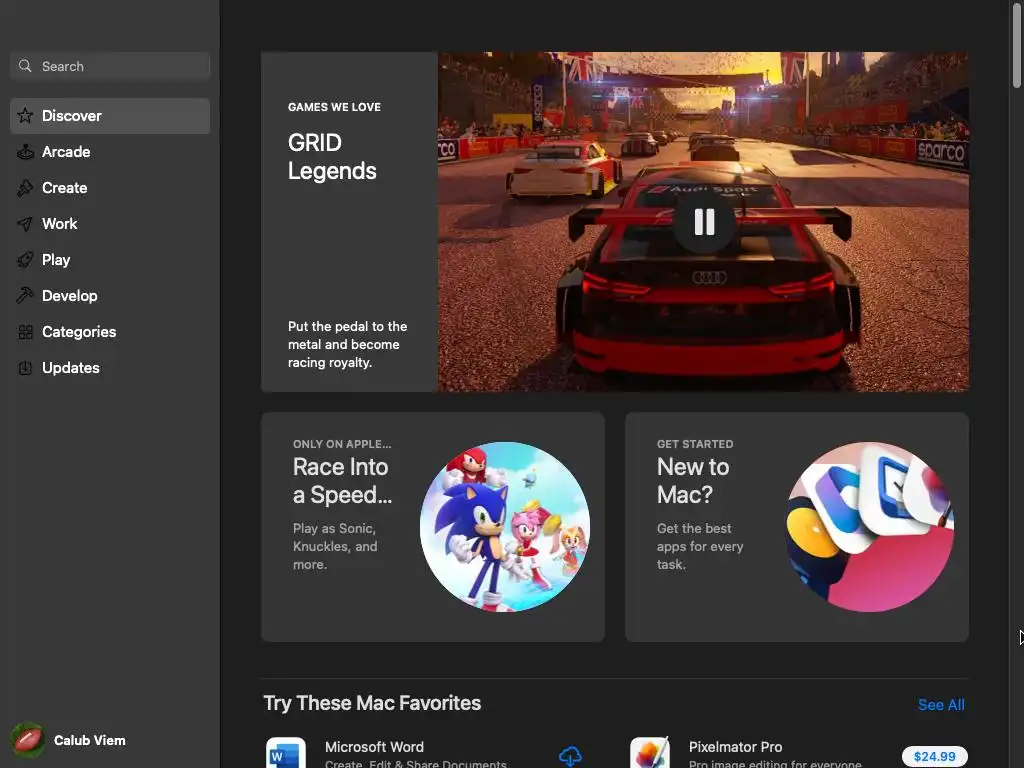Click 'Get the best apps' description
This screenshot has height=768, width=1024.
699,547
